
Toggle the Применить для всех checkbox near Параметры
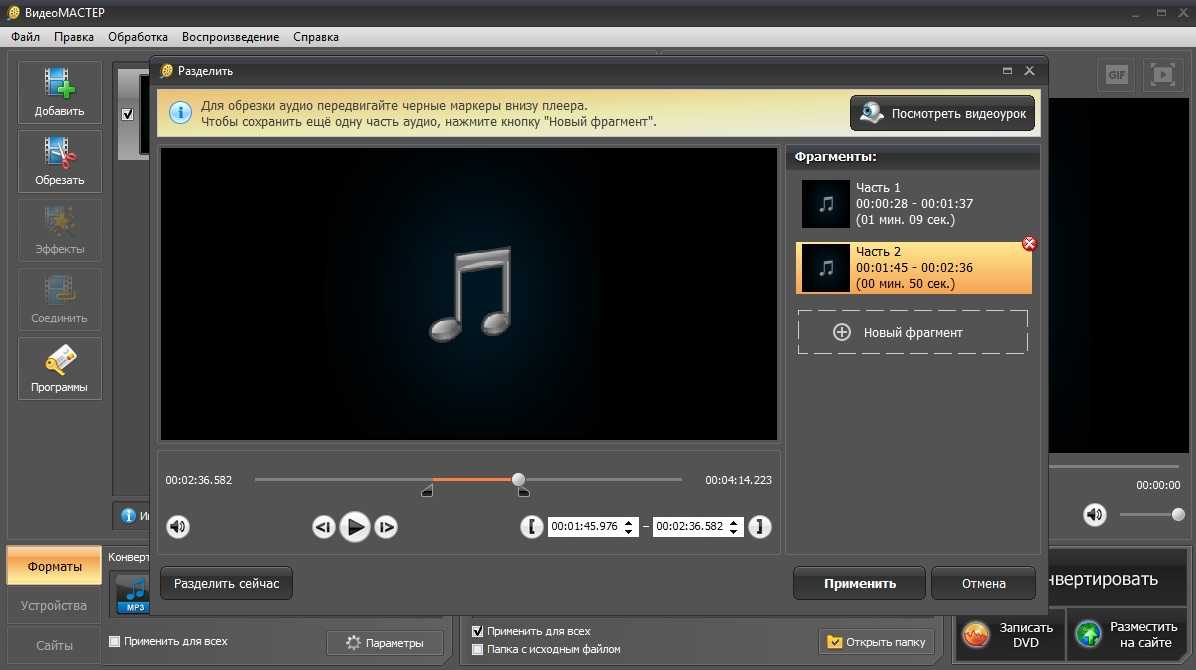[114, 641]
